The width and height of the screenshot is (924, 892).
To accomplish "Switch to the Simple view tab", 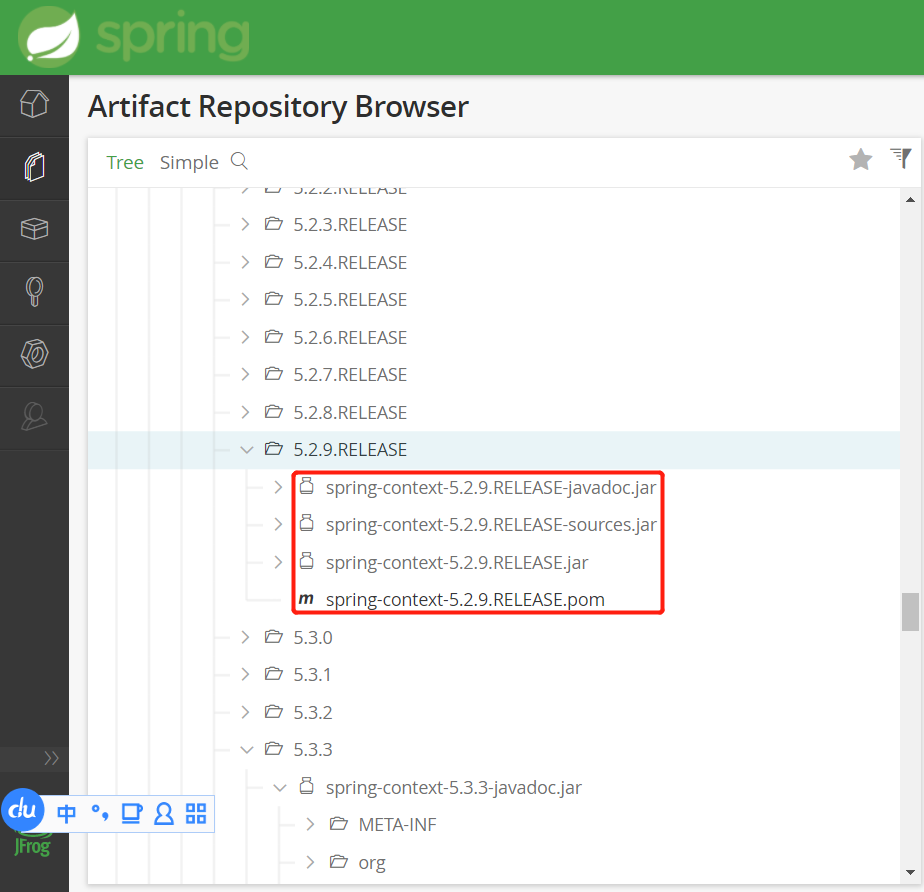I will (189, 162).
